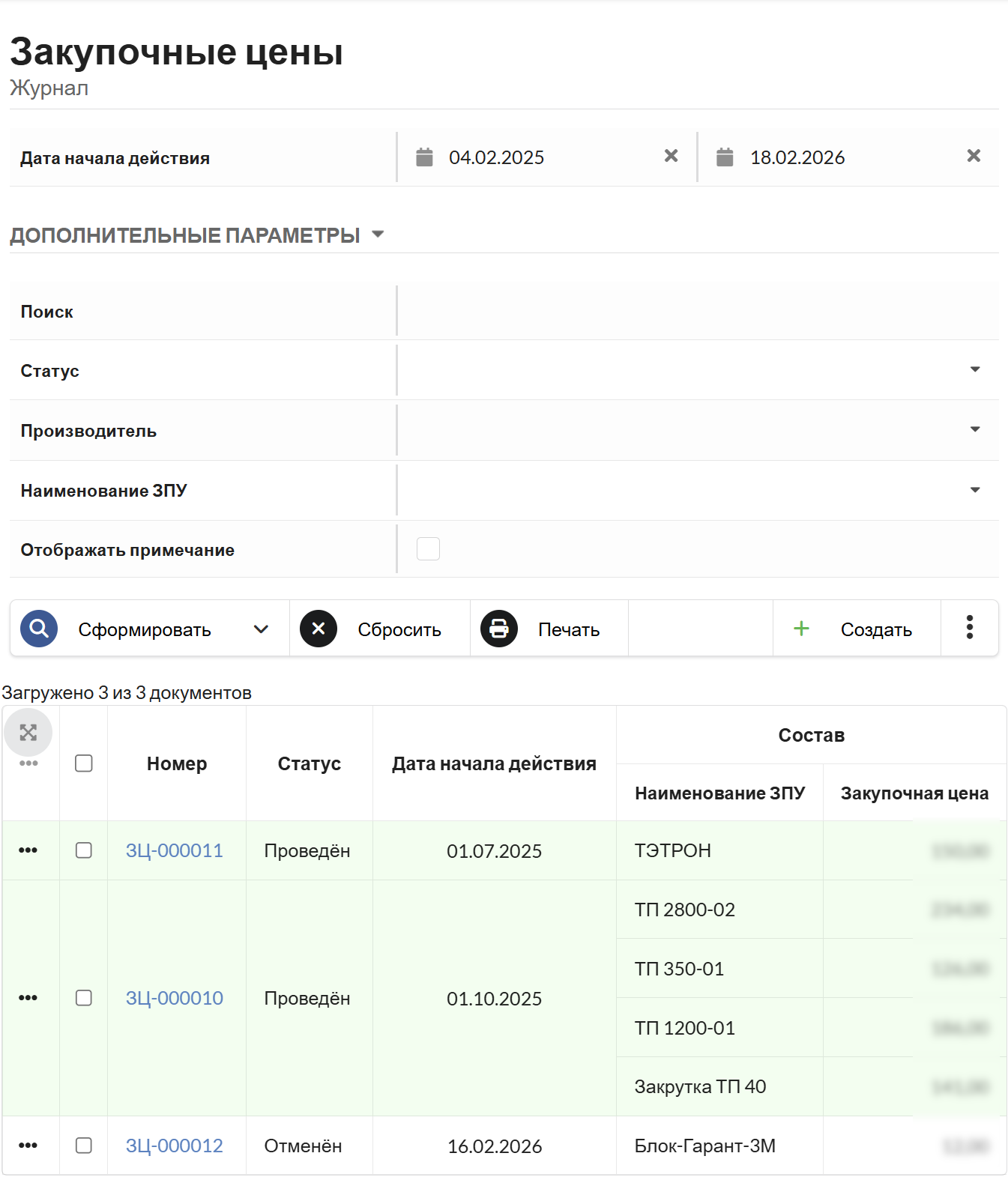Select the ЗЦ-000010 row checkbox

(84, 998)
